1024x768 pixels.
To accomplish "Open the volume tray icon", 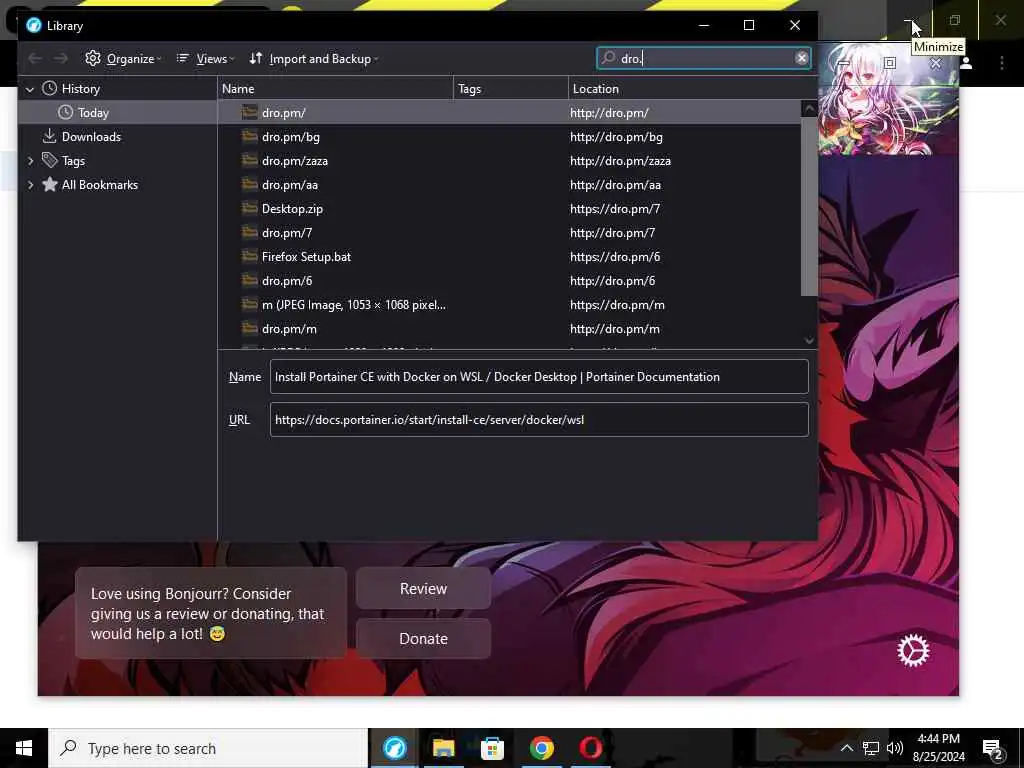I will 895,748.
